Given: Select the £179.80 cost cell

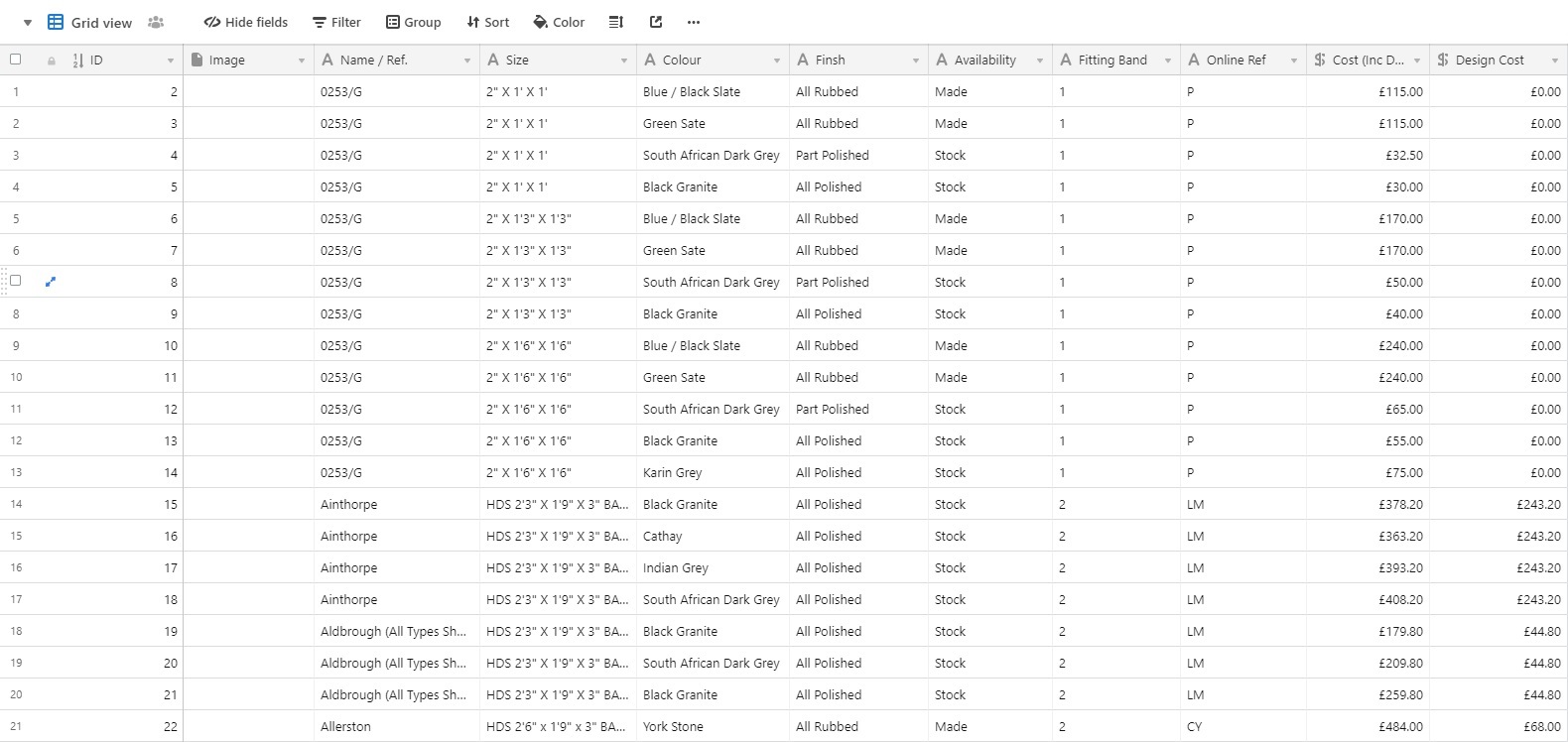Looking at the screenshot, I should [1368, 631].
